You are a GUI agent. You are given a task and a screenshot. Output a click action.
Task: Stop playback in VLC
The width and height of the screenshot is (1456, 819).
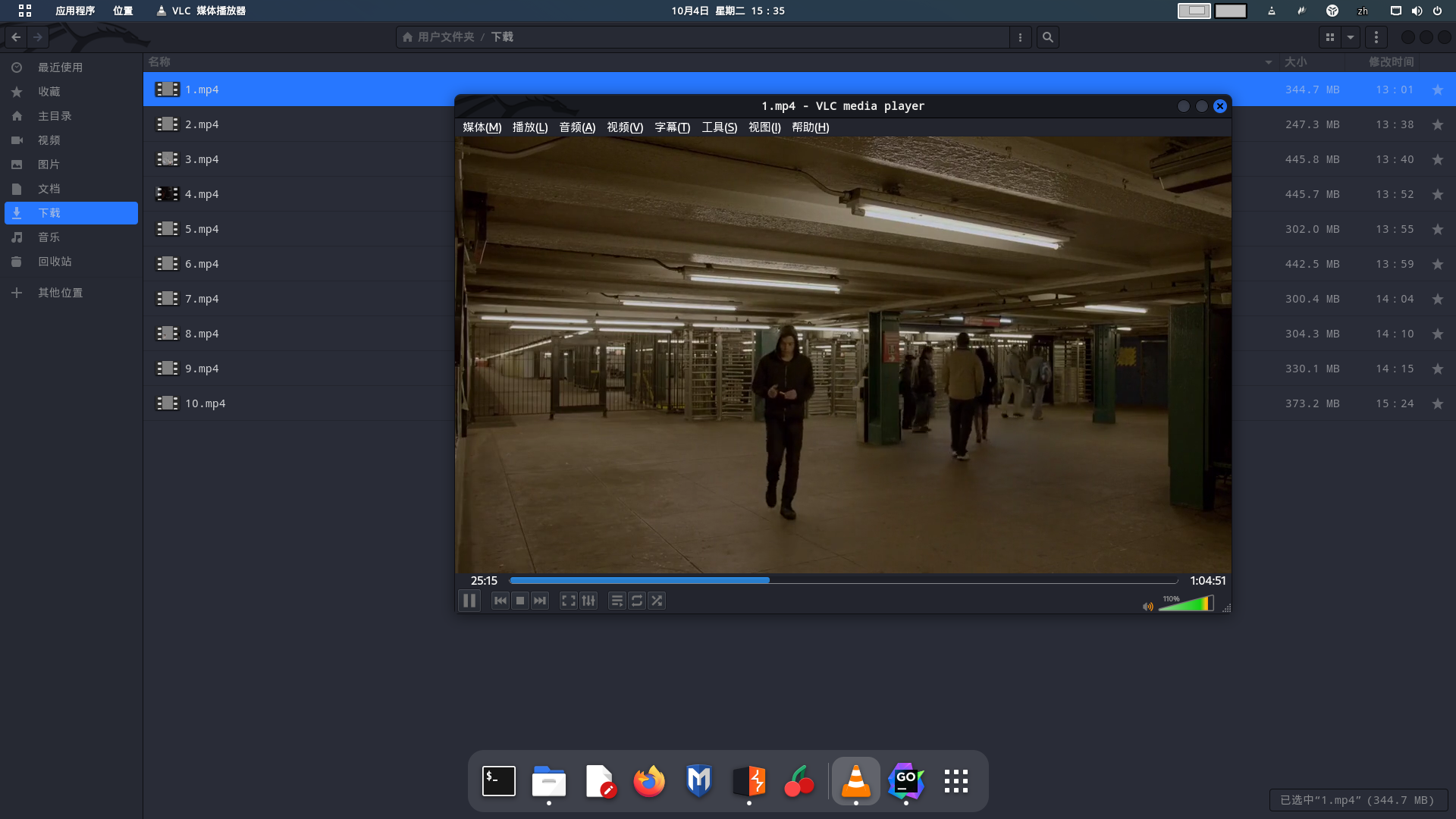coord(520,601)
